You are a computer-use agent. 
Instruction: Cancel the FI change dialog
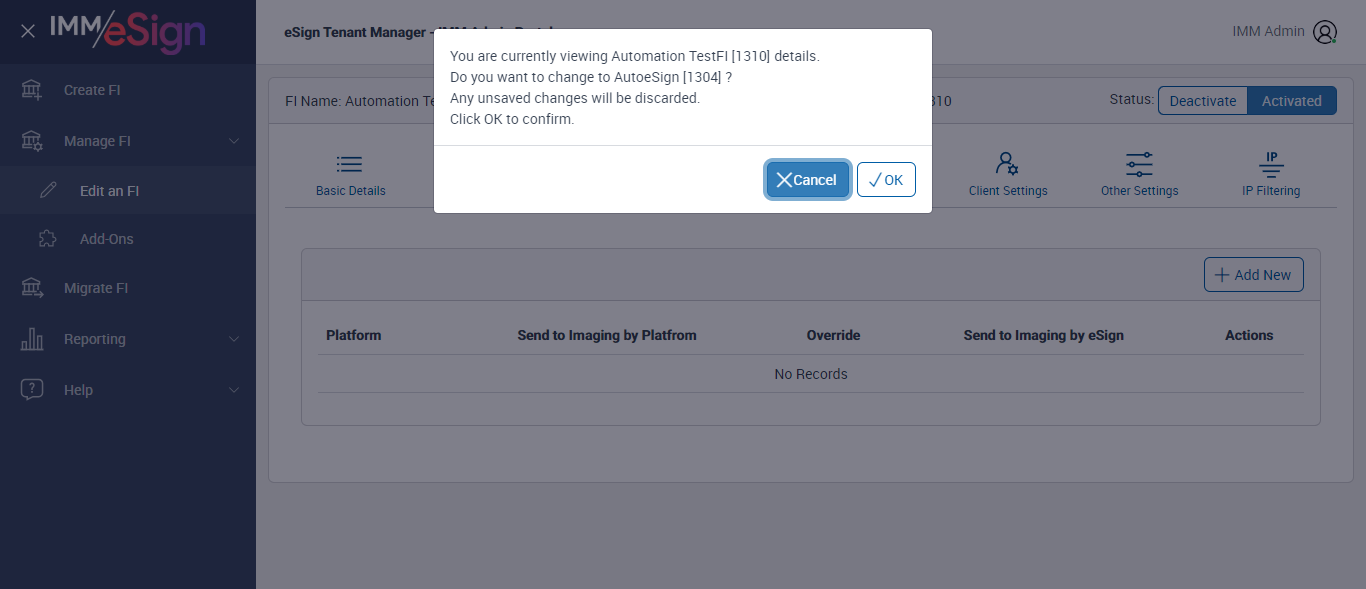coord(808,180)
